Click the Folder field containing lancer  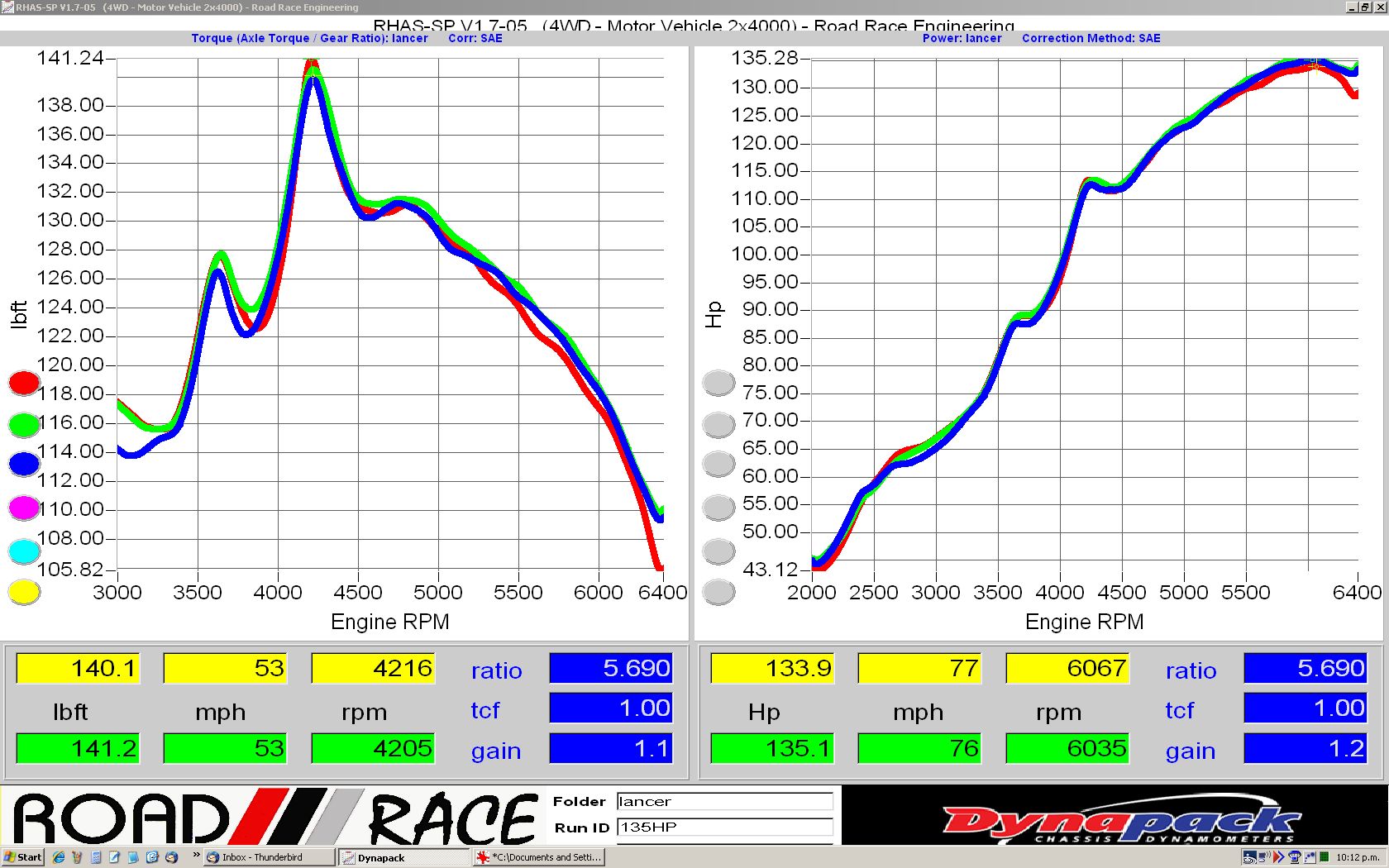coord(724,801)
